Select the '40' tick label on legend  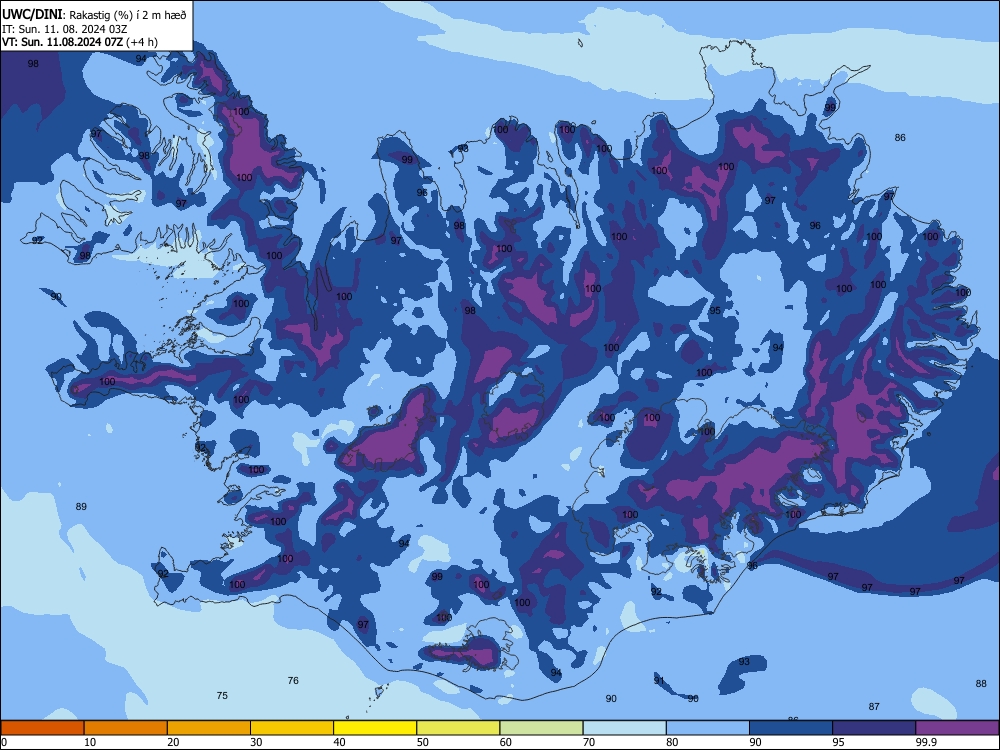point(339,742)
